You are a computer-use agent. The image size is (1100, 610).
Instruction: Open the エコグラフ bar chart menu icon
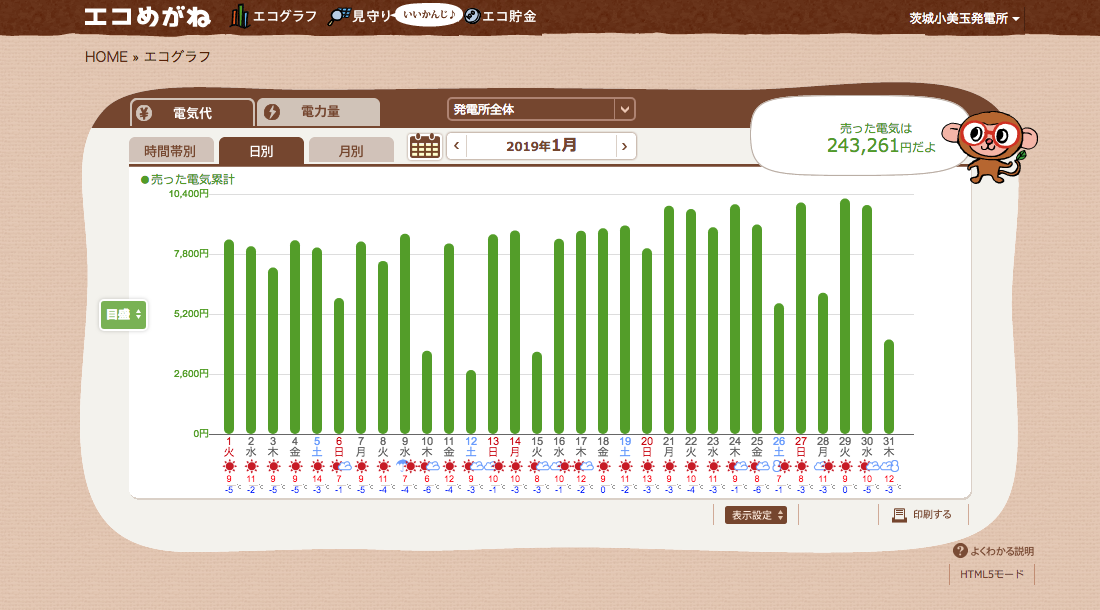(240, 16)
